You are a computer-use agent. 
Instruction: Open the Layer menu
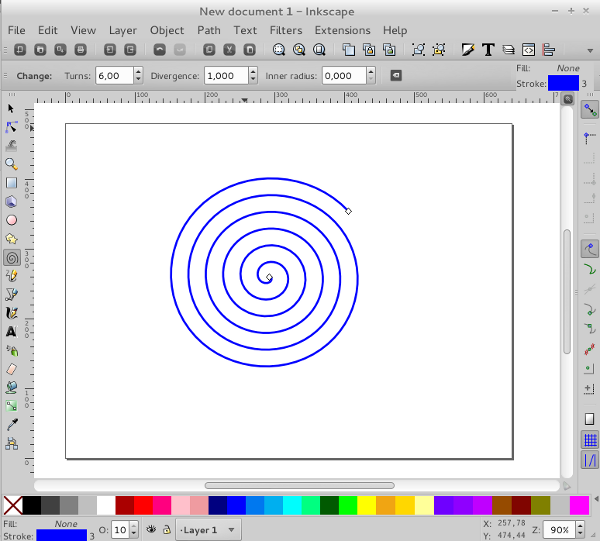[x=122, y=30]
